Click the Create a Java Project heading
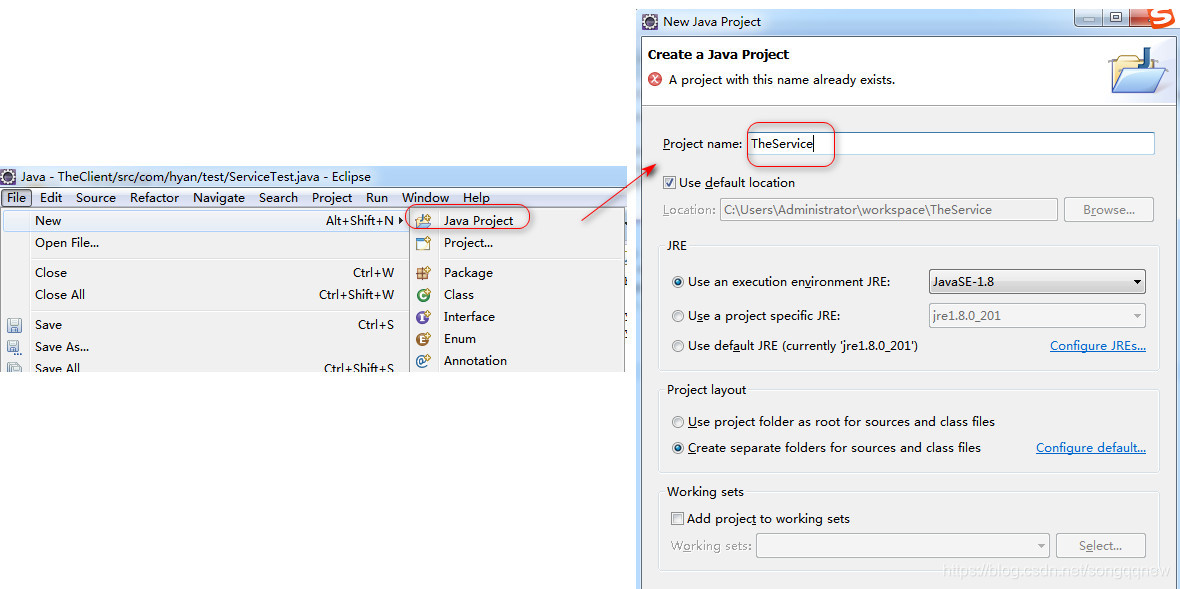1180x589 pixels. [x=718, y=54]
